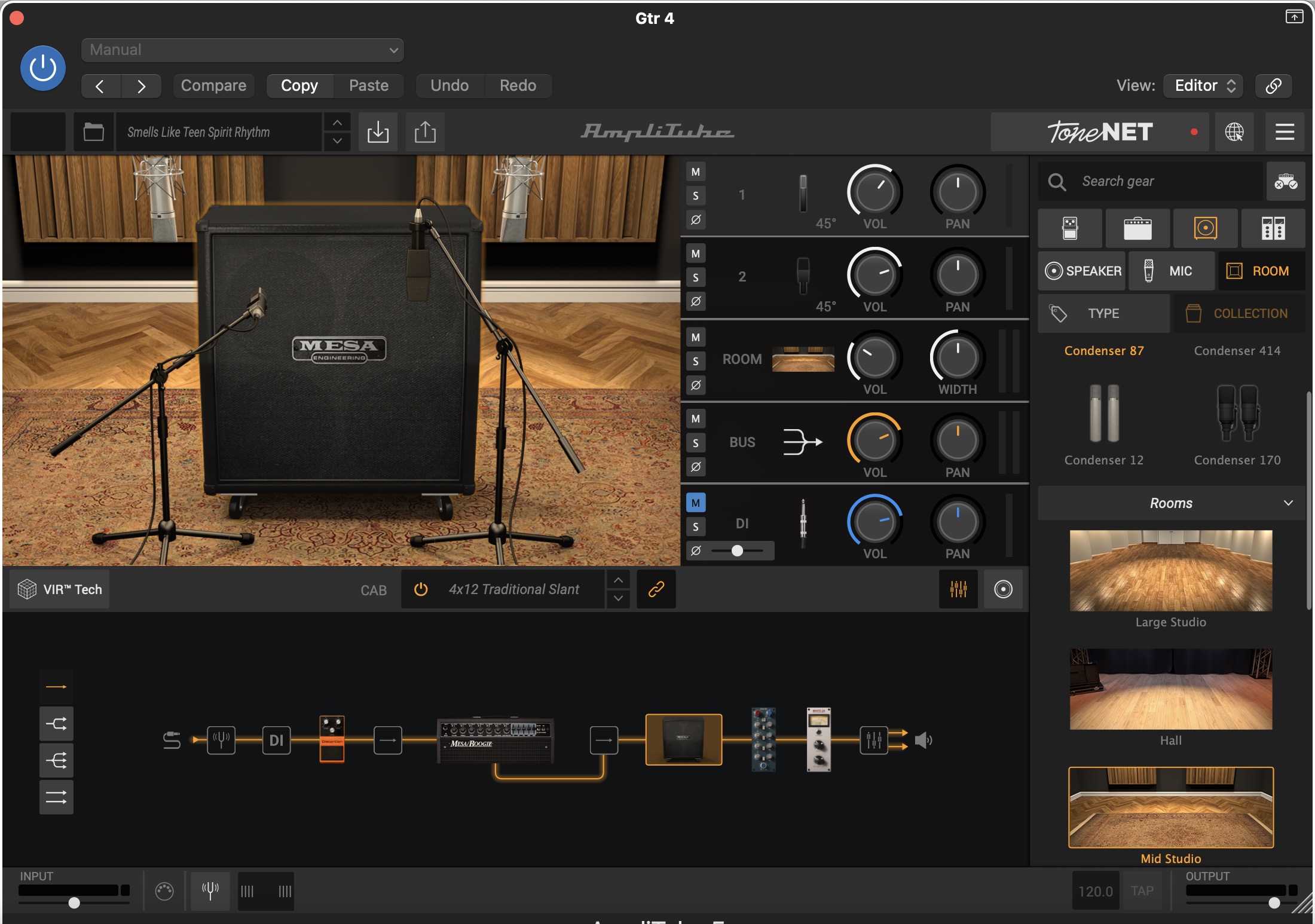Click the mixer block at chain end
The height and width of the screenshot is (924, 1315).
pyautogui.click(x=874, y=741)
